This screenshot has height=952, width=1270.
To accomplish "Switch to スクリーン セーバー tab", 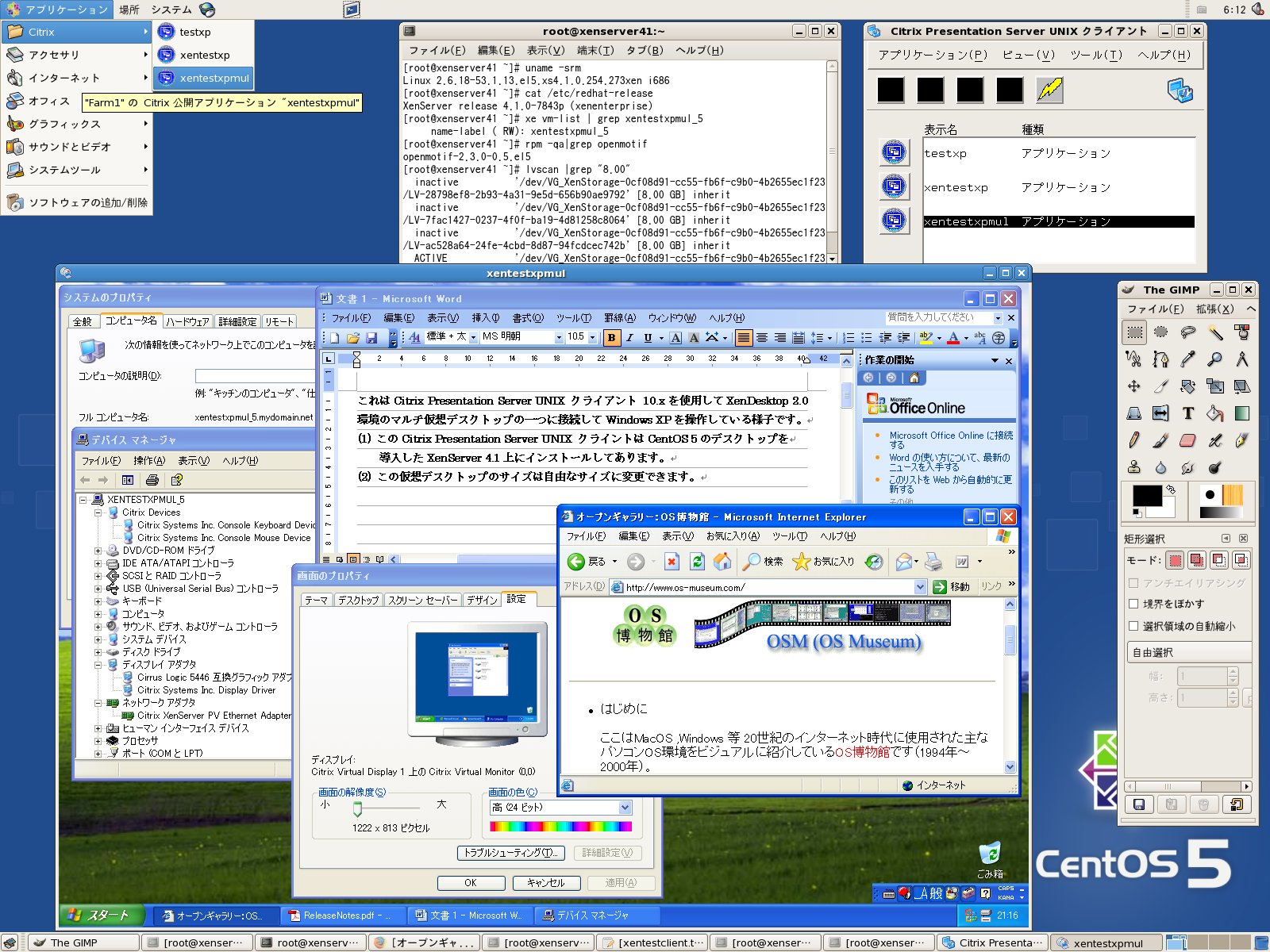I will click(x=422, y=600).
